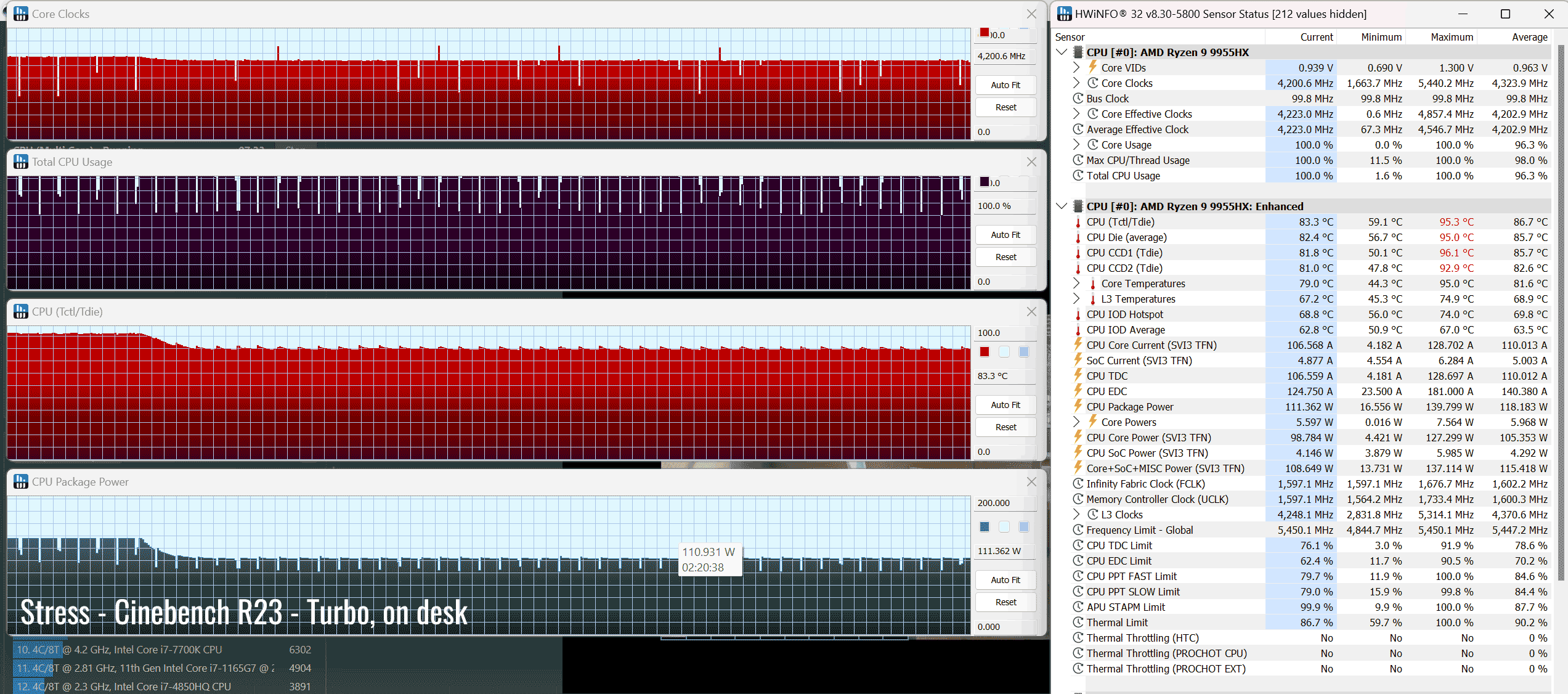
Task: Click the clock icon next to the Bus Clock sensor
Action: tap(1078, 99)
